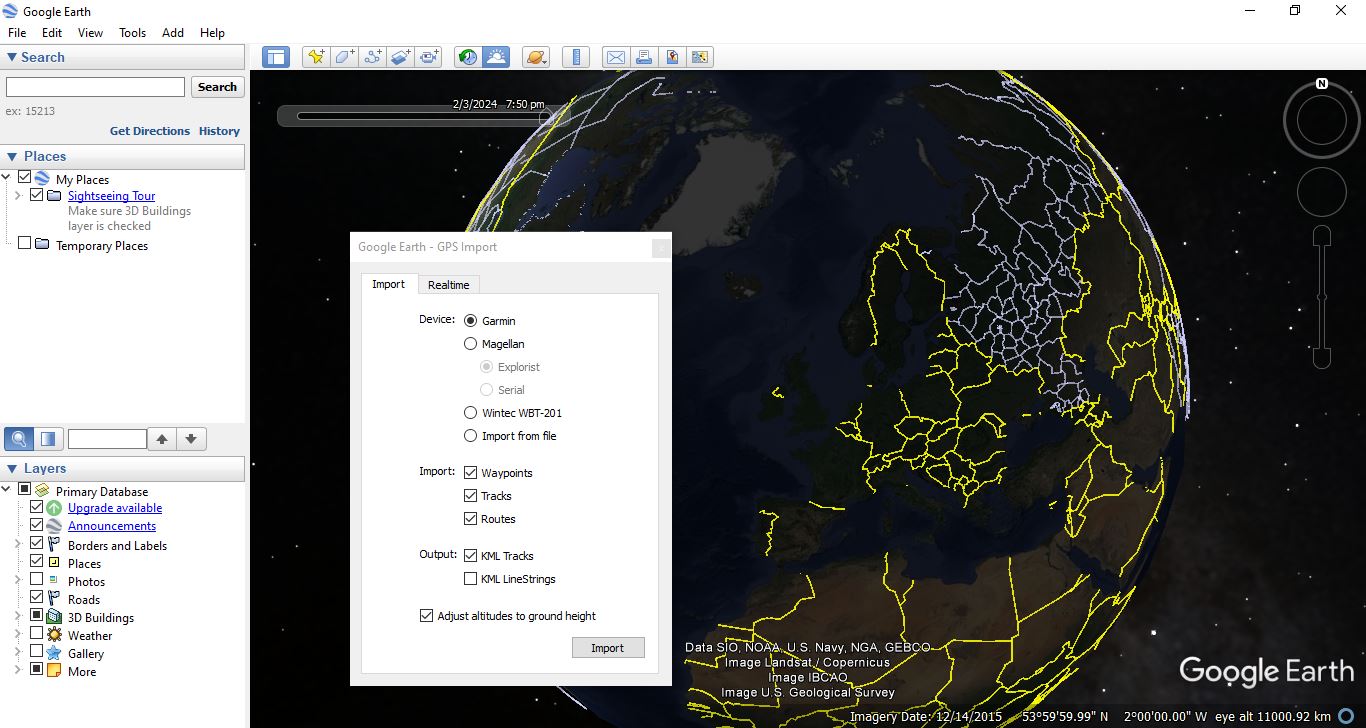The width and height of the screenshot is (1366, 728).
Task: Enable the KML LineStrings output checkbox
Action: 470,578
